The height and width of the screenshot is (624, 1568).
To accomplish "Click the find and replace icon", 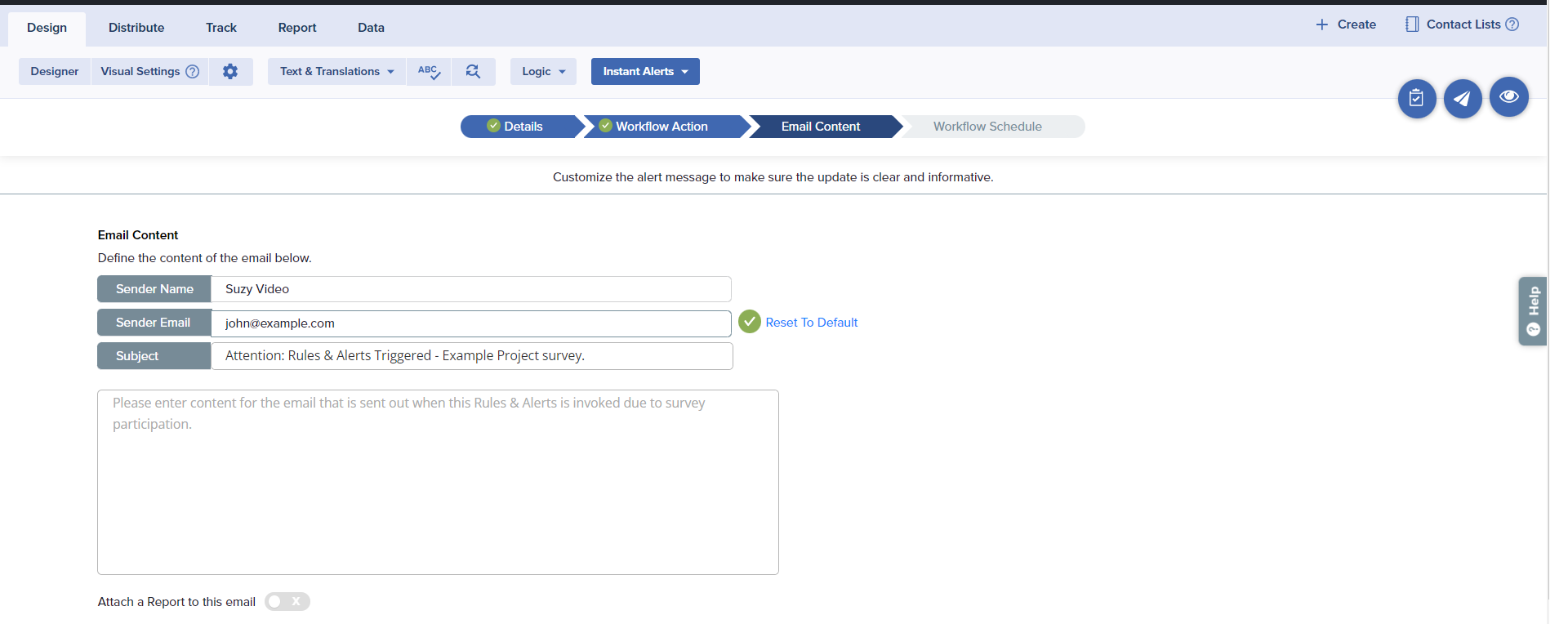I will tap(473, 72).
